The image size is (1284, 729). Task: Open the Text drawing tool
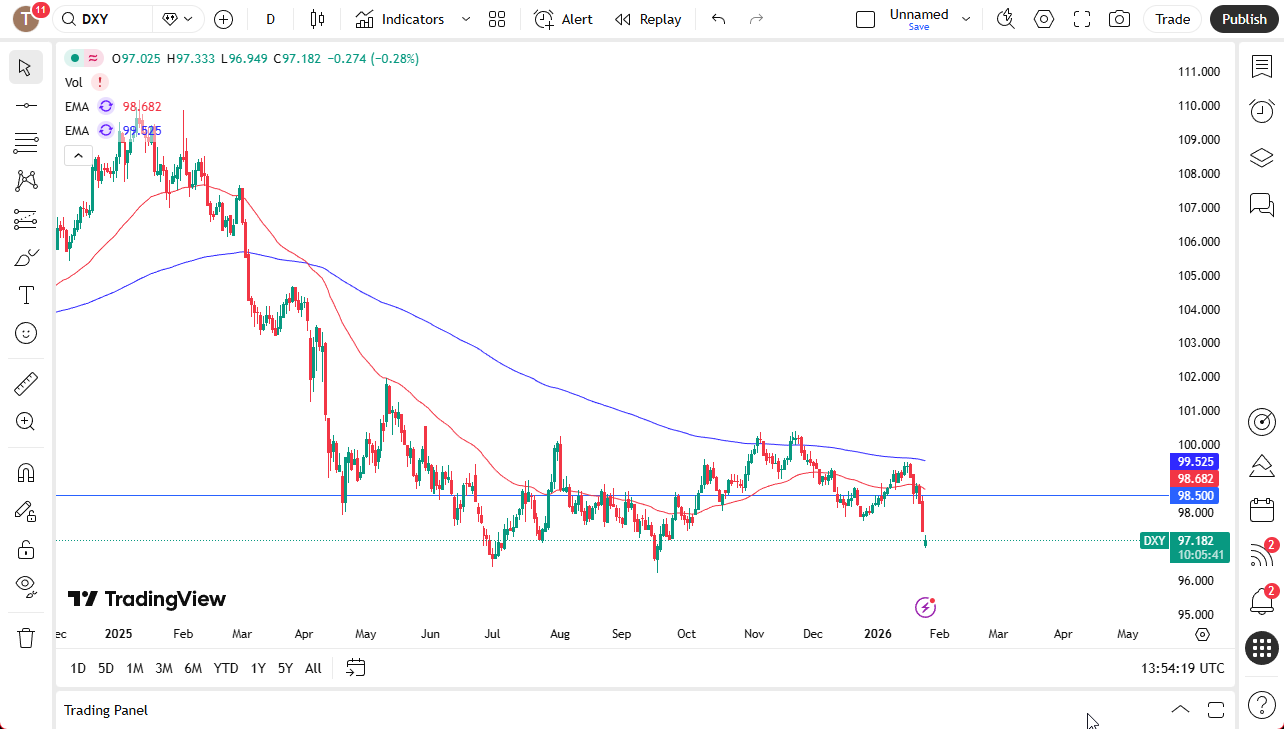click(x=26, y=295)
